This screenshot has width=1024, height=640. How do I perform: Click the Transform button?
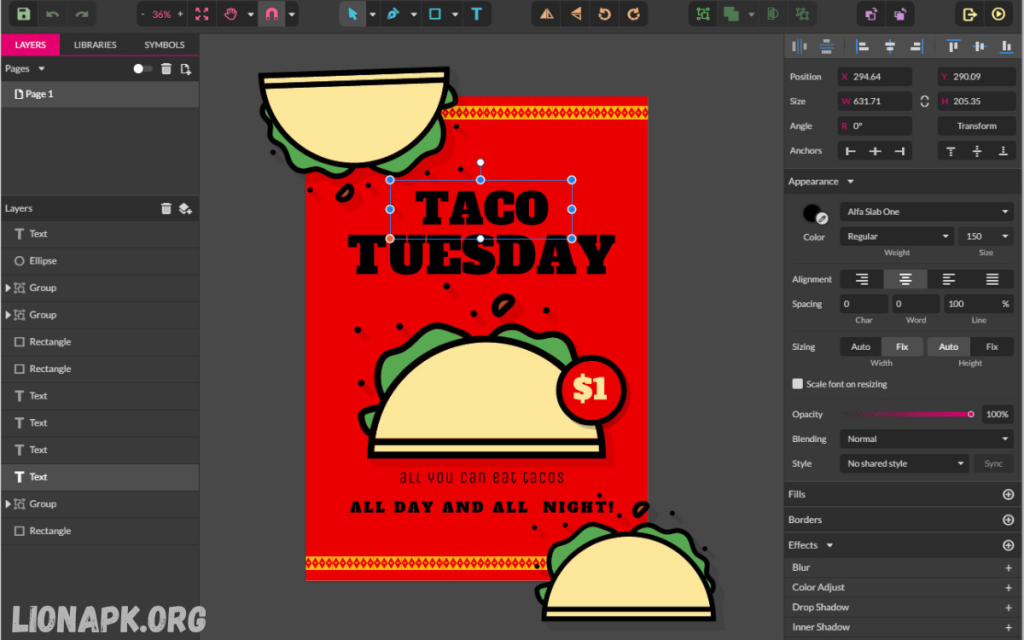click(x=976, y=126)
